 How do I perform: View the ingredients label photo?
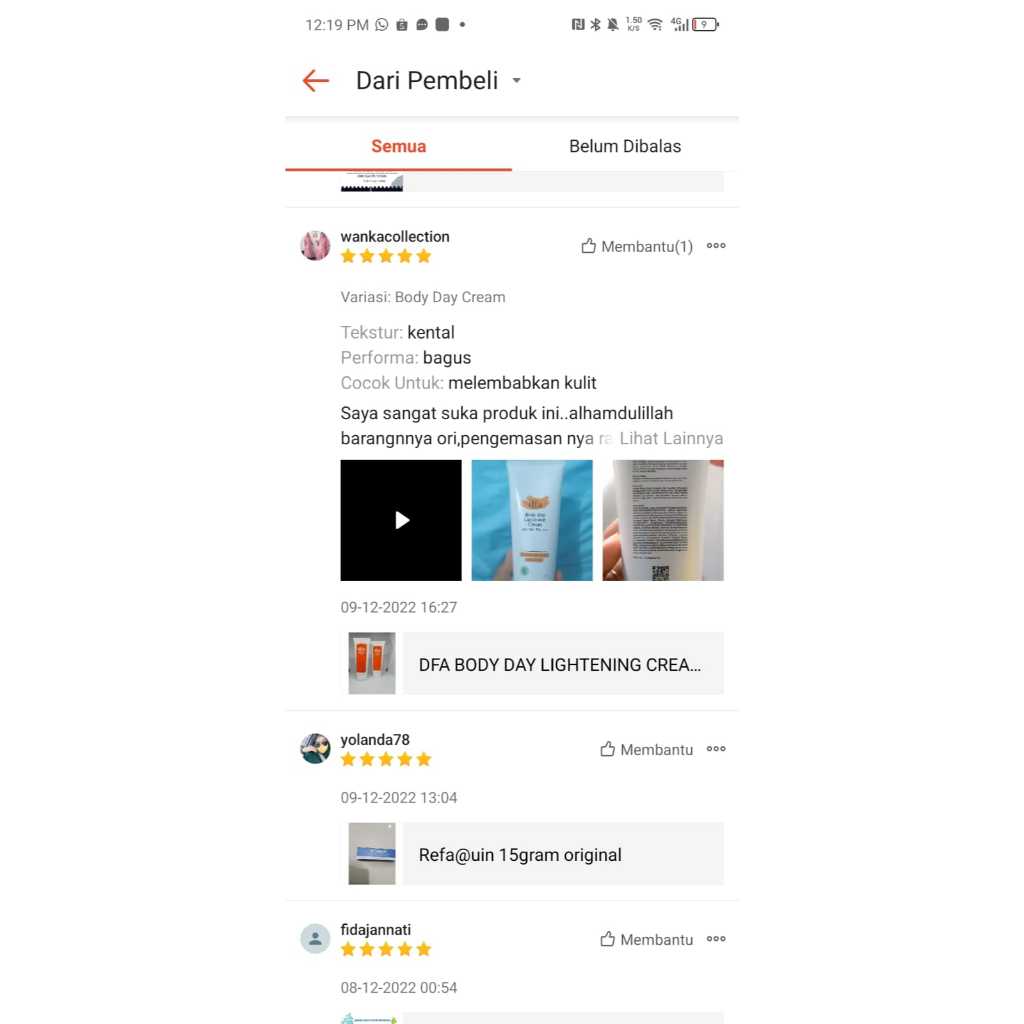[663, 520]
